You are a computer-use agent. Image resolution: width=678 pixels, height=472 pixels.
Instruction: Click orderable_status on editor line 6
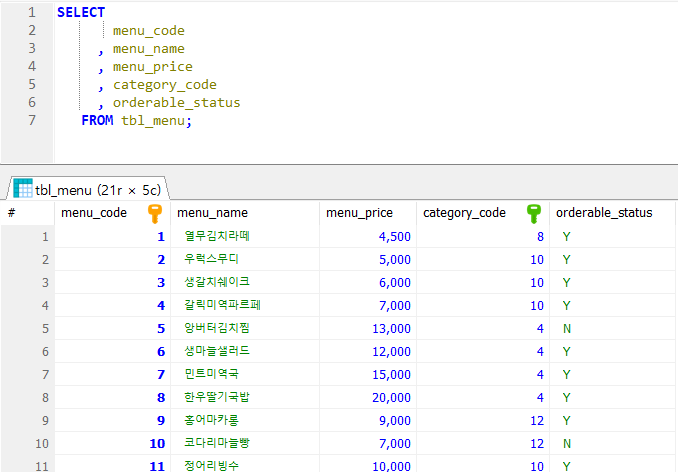tap(176, 102)
